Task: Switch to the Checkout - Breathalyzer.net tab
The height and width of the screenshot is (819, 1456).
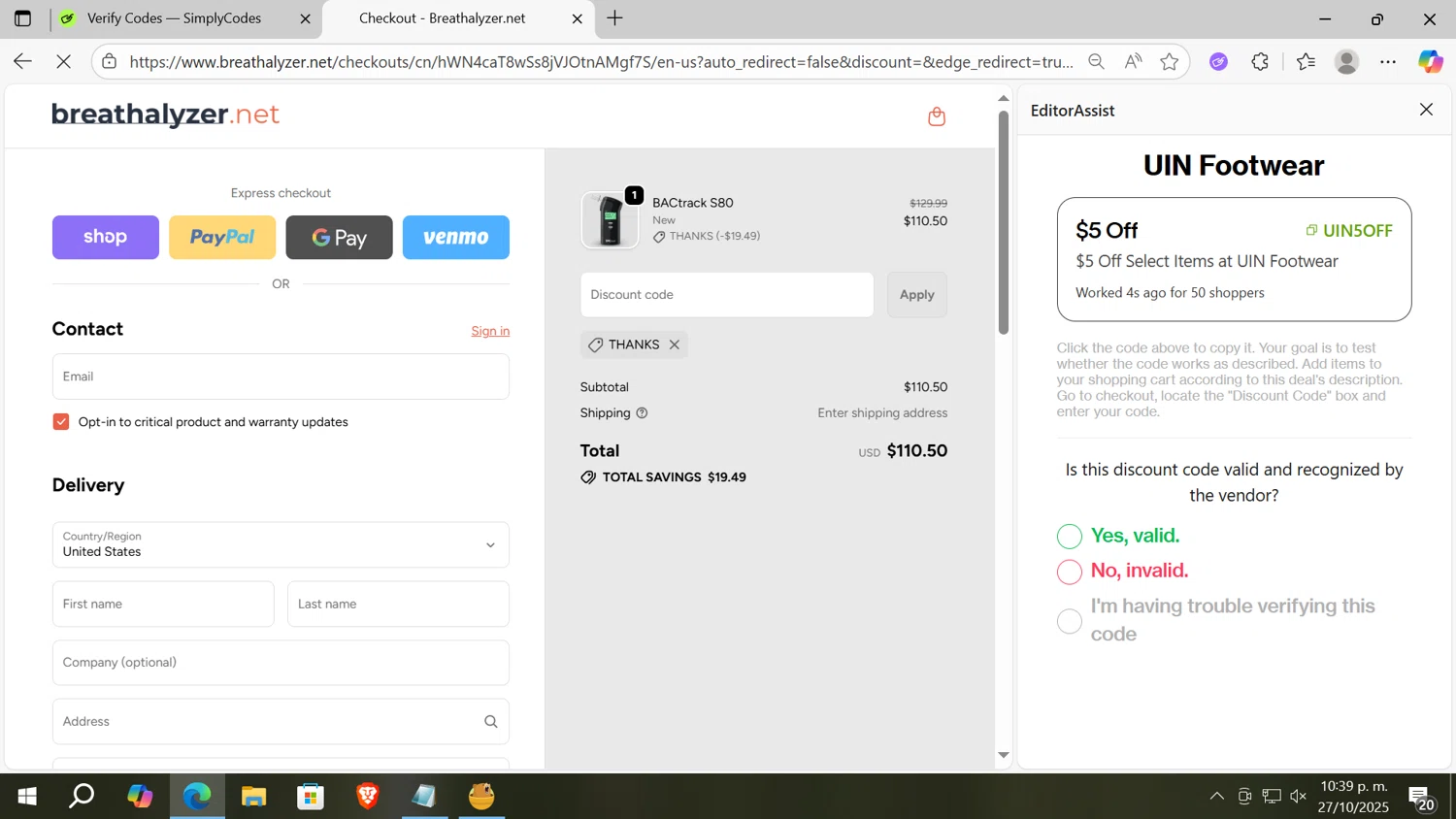Action: pos(442,18)
